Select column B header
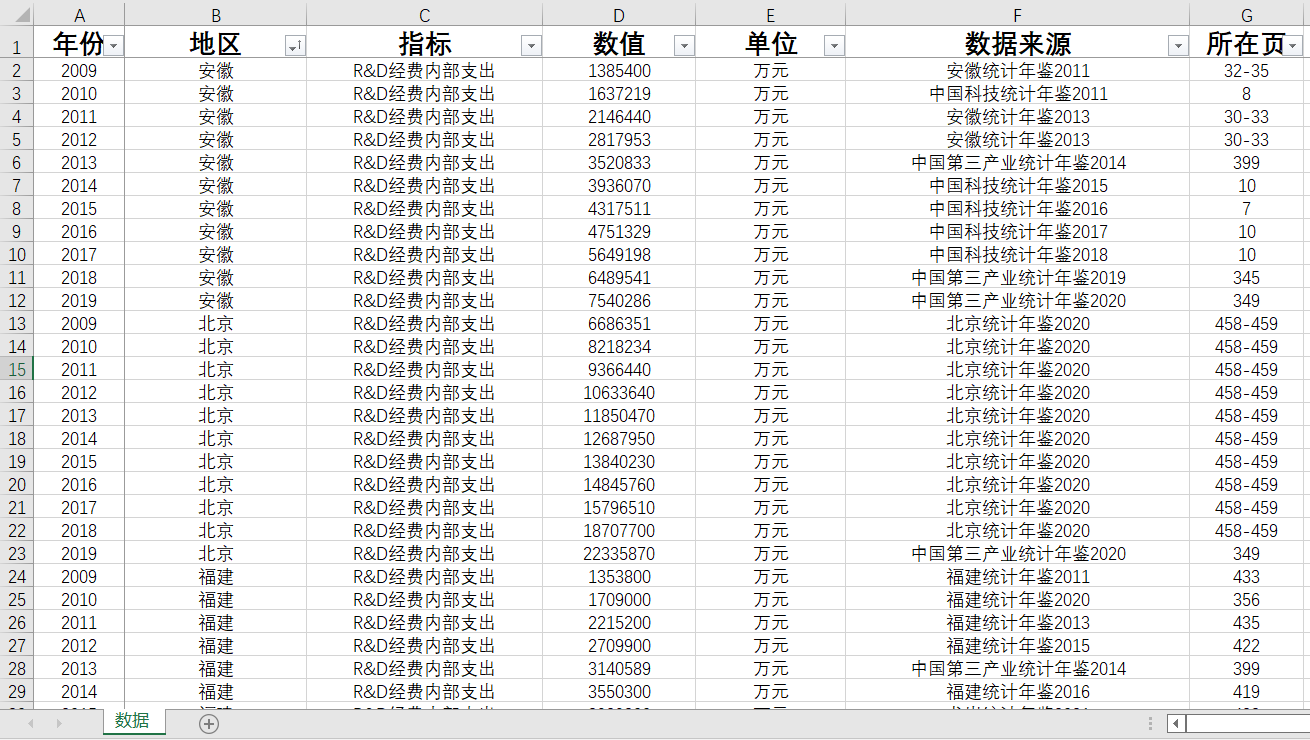This screenshot has width=1310, height=740. tap(216, 15)
